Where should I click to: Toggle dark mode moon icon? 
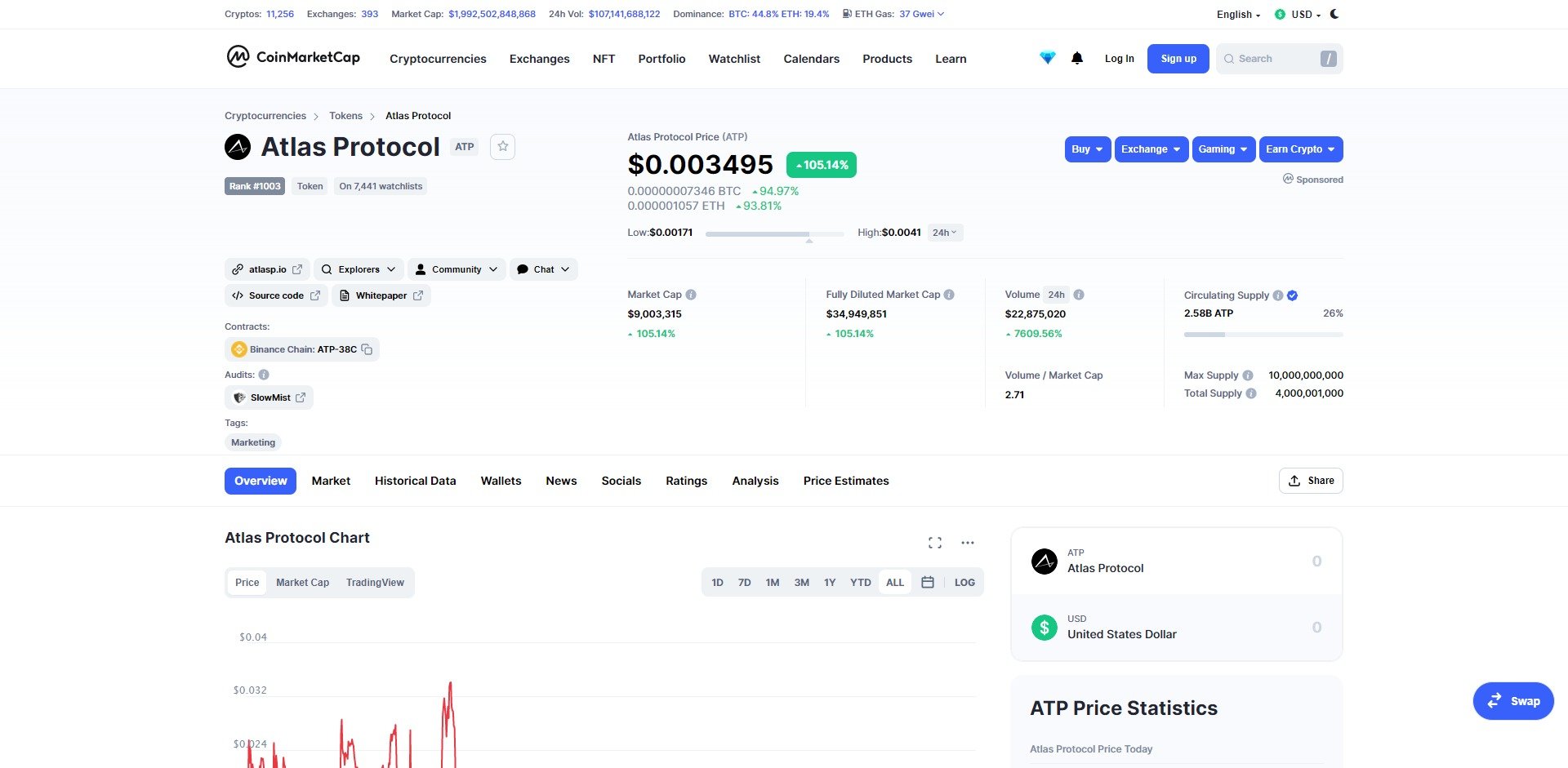pos(1334,14)
